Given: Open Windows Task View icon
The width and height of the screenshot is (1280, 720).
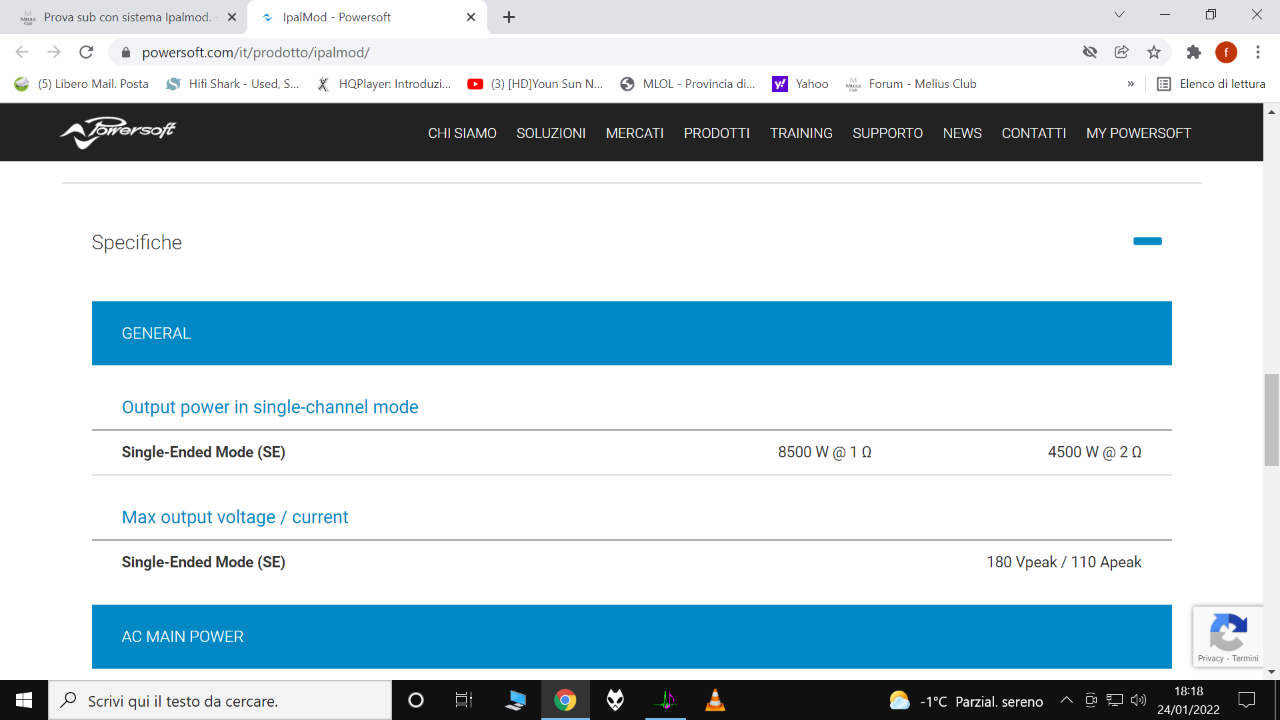Looking at the screenshot, I should click(464, 700).
